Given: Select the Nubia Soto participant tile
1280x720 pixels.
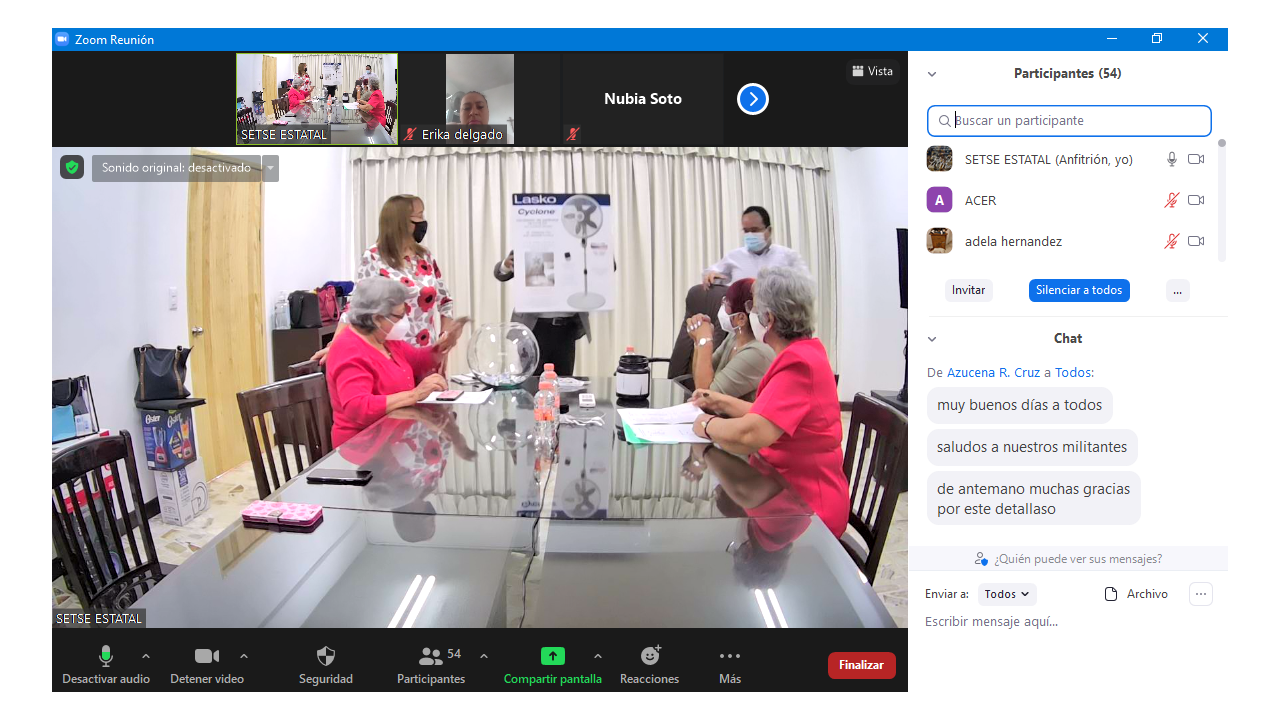Looking at the screenshot, I should (x=643, y=99).
